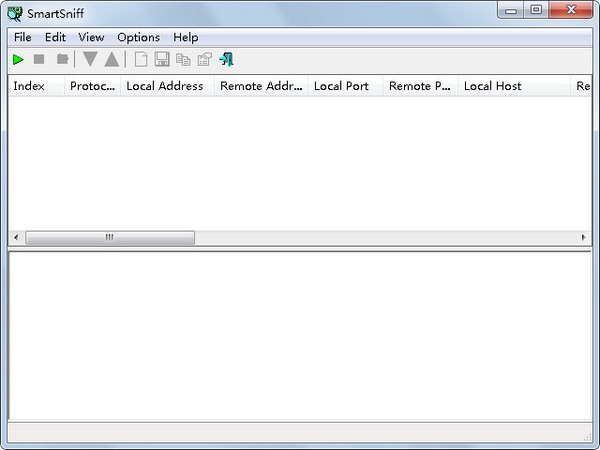Open the Help menu
This screenshot has width=600, height=450.
[186, 38]
